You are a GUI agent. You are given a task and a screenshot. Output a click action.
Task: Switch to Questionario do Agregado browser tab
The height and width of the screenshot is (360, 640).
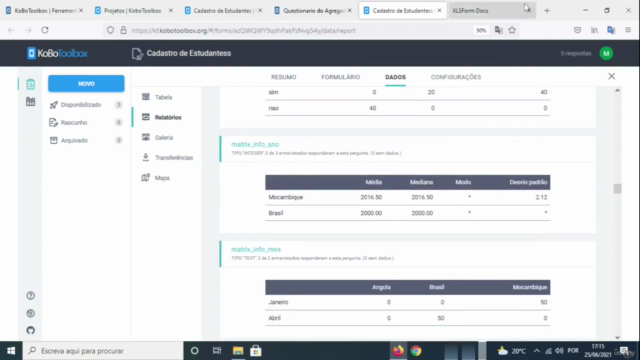click(313, 11)
